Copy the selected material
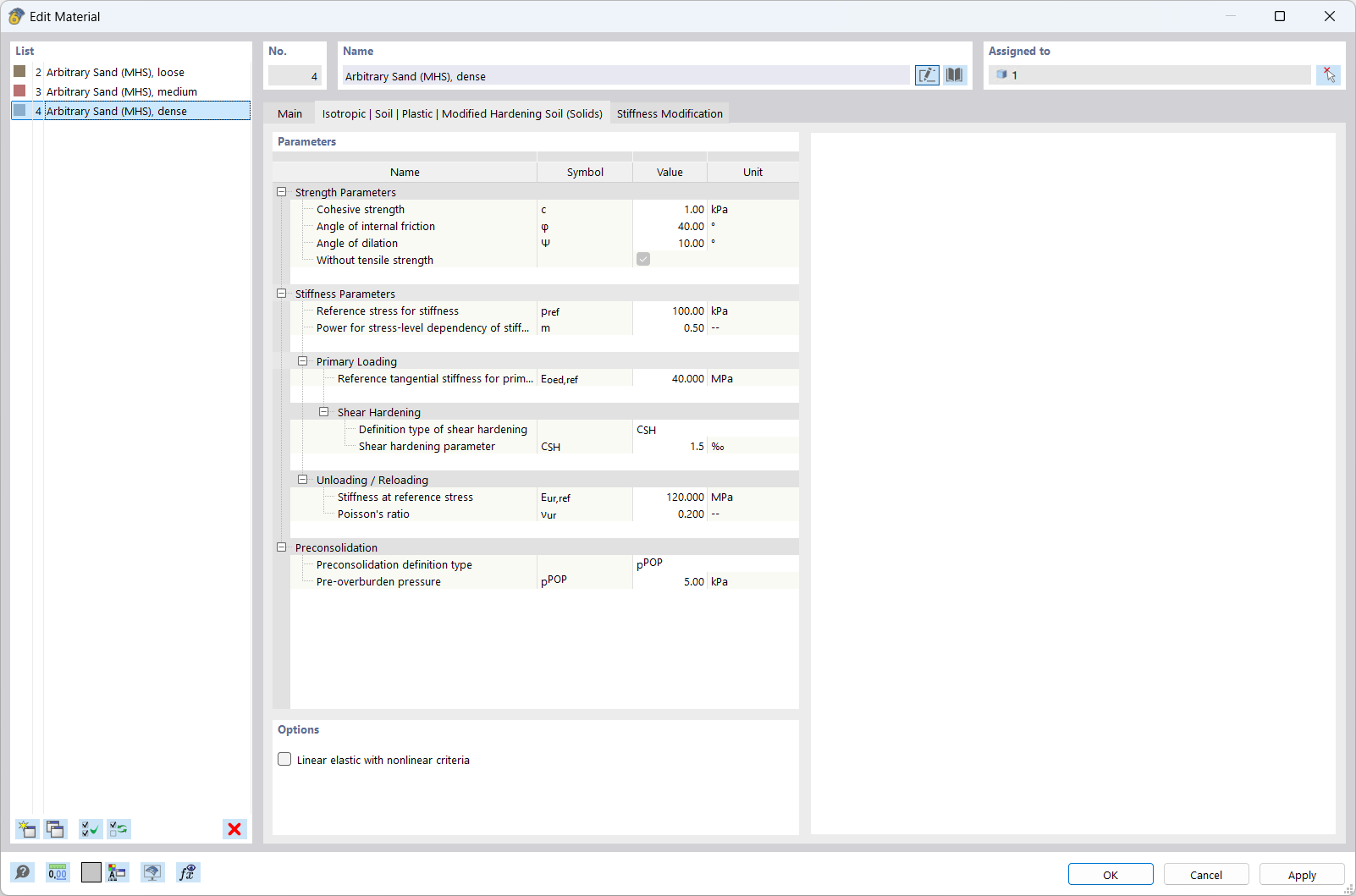This screenshot has height=896, width=1356. 55,829
